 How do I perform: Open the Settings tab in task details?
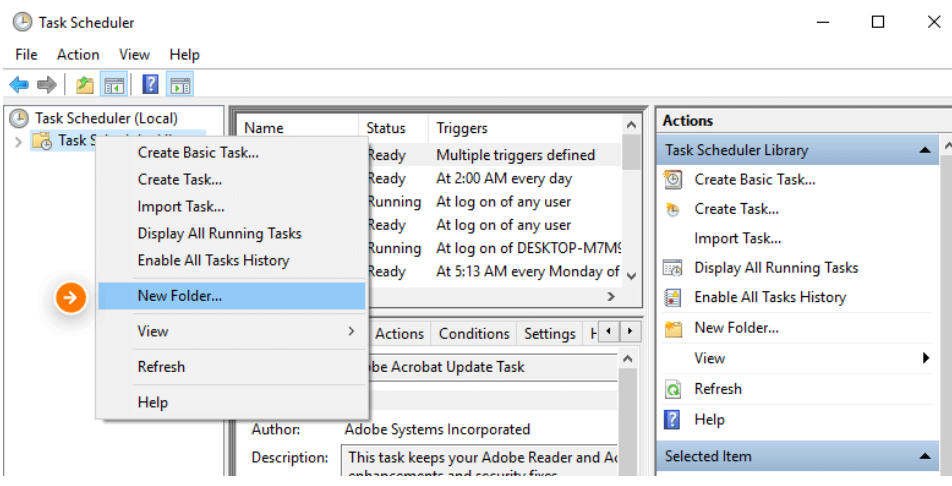[549, 334]
